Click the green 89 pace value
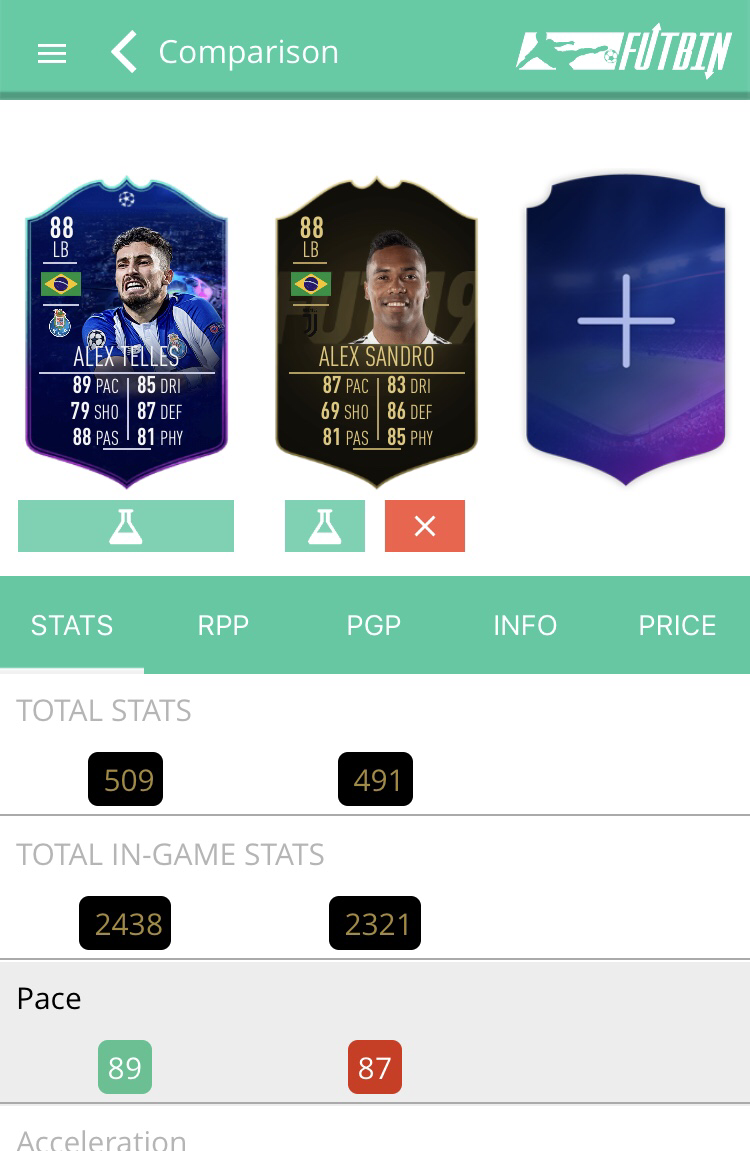The height and width of the screenshot is (1151, 750). (125, 1067)
